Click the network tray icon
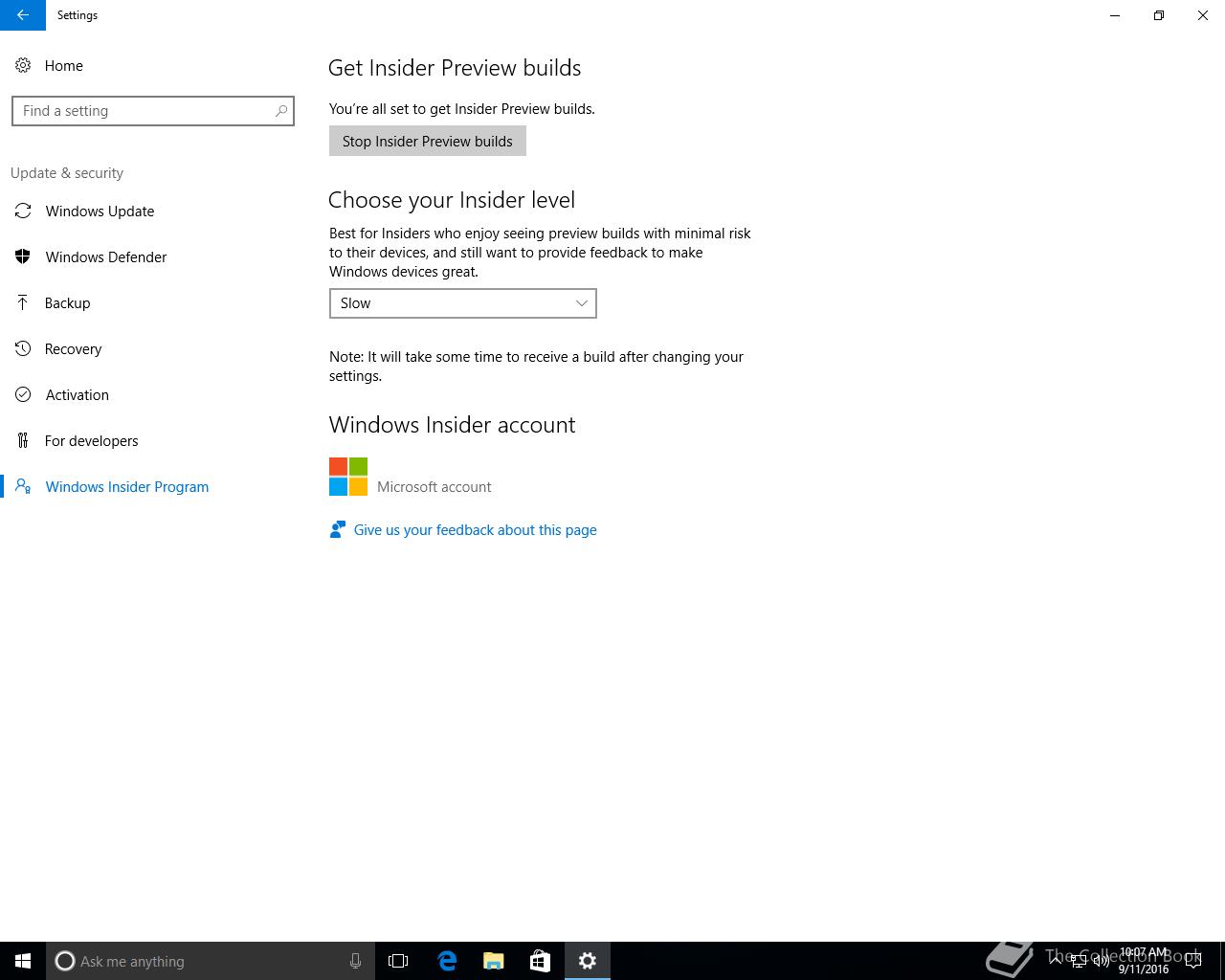Screen dimensions: 1225x980 (x=1079, y=961)
